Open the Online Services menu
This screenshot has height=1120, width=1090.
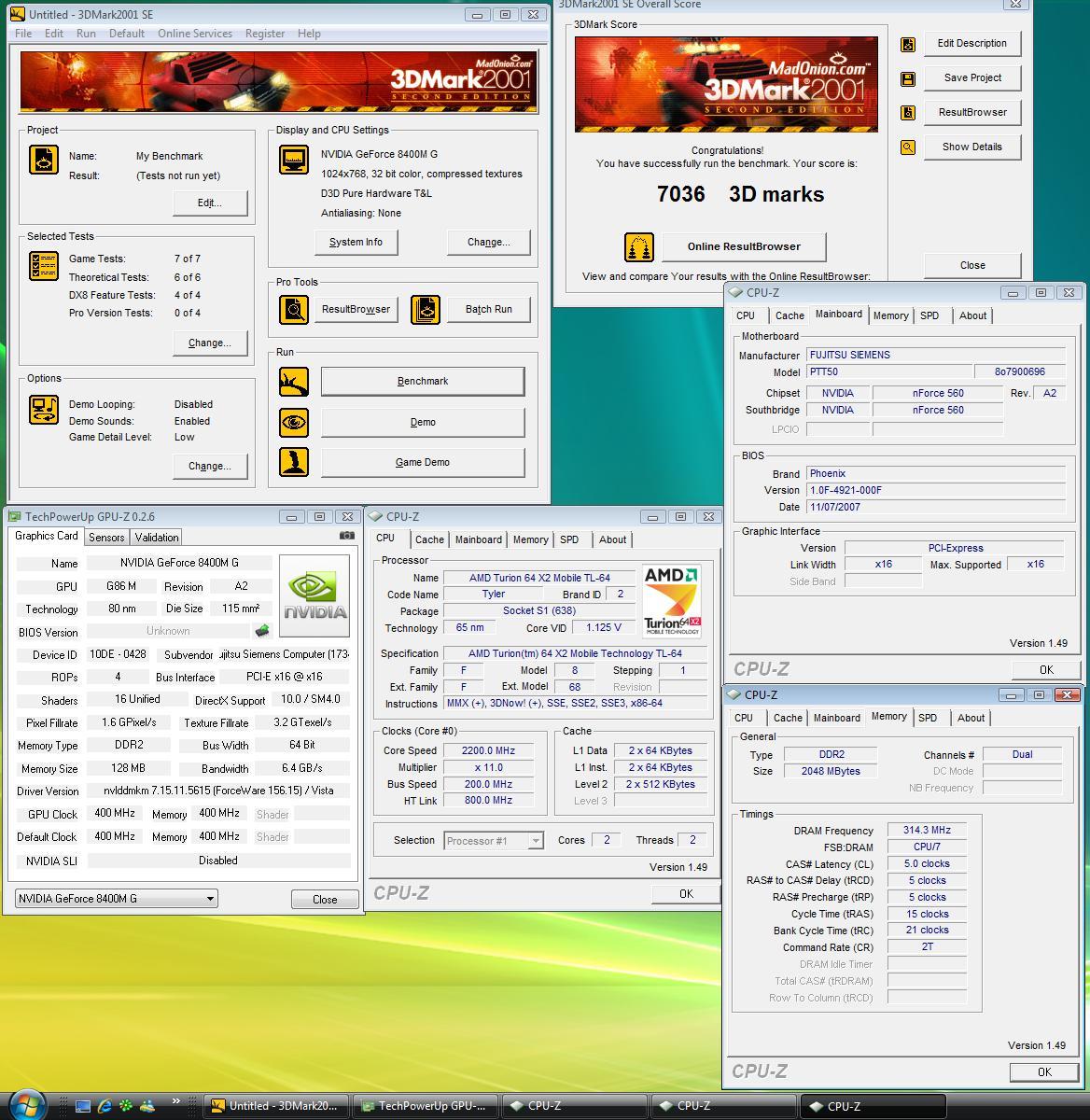(x=195, y=34)
